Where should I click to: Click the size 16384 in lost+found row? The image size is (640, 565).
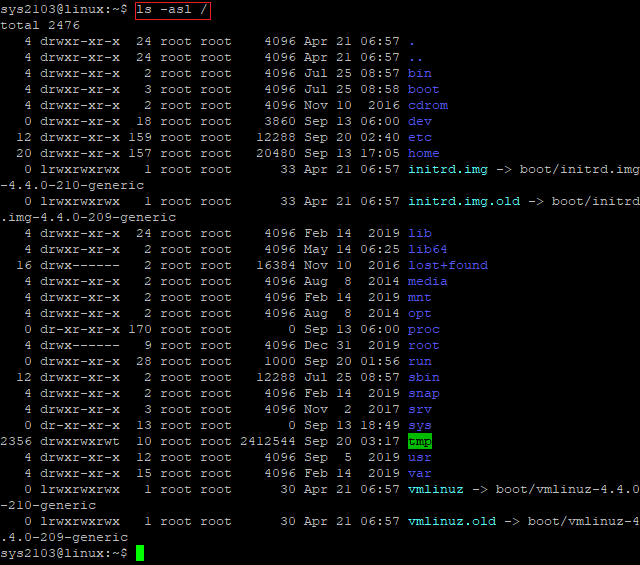pyautogui.click(x=276, y=265)
